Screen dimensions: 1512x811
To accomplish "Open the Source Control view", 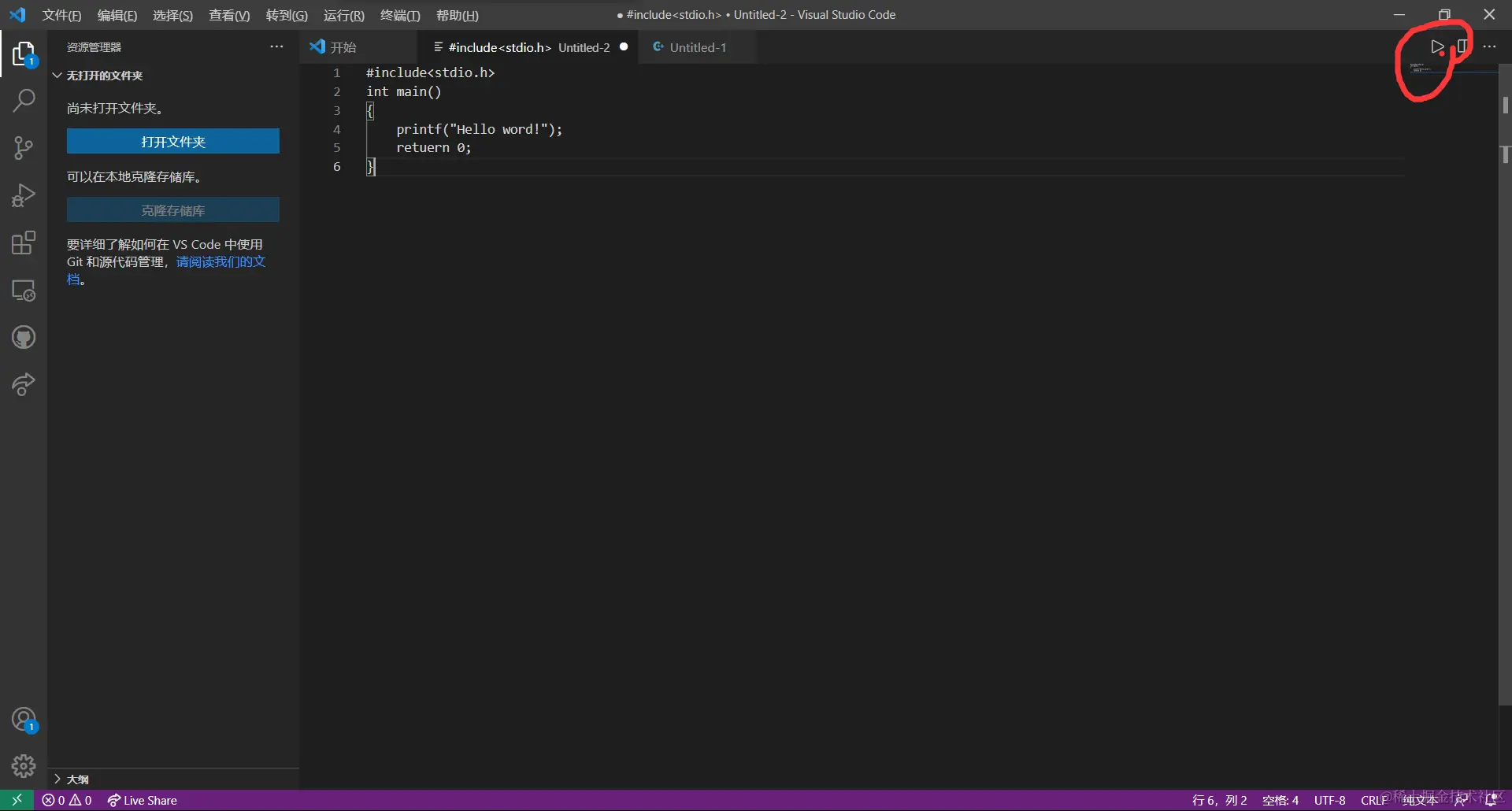I will (24, 148).
